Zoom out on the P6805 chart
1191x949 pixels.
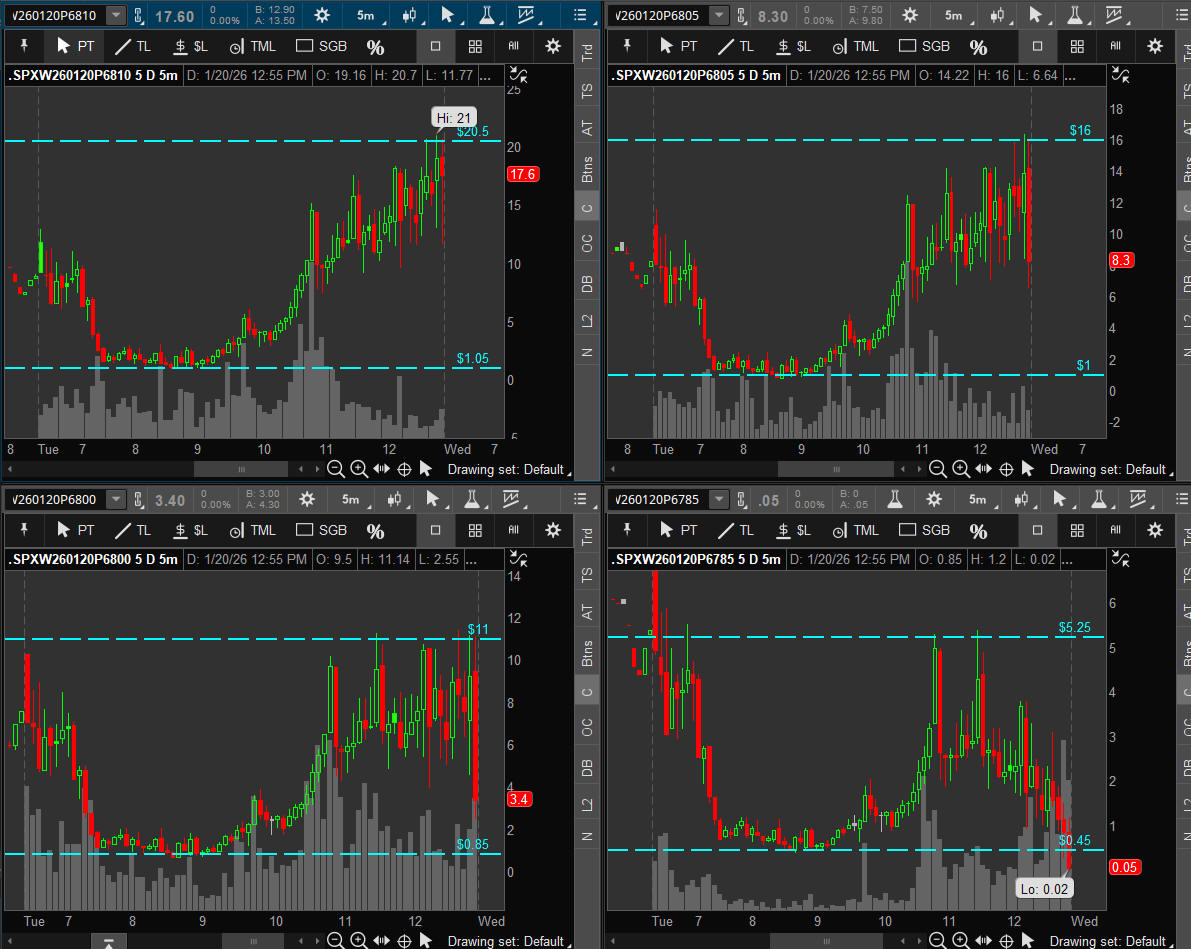point(937,469)
